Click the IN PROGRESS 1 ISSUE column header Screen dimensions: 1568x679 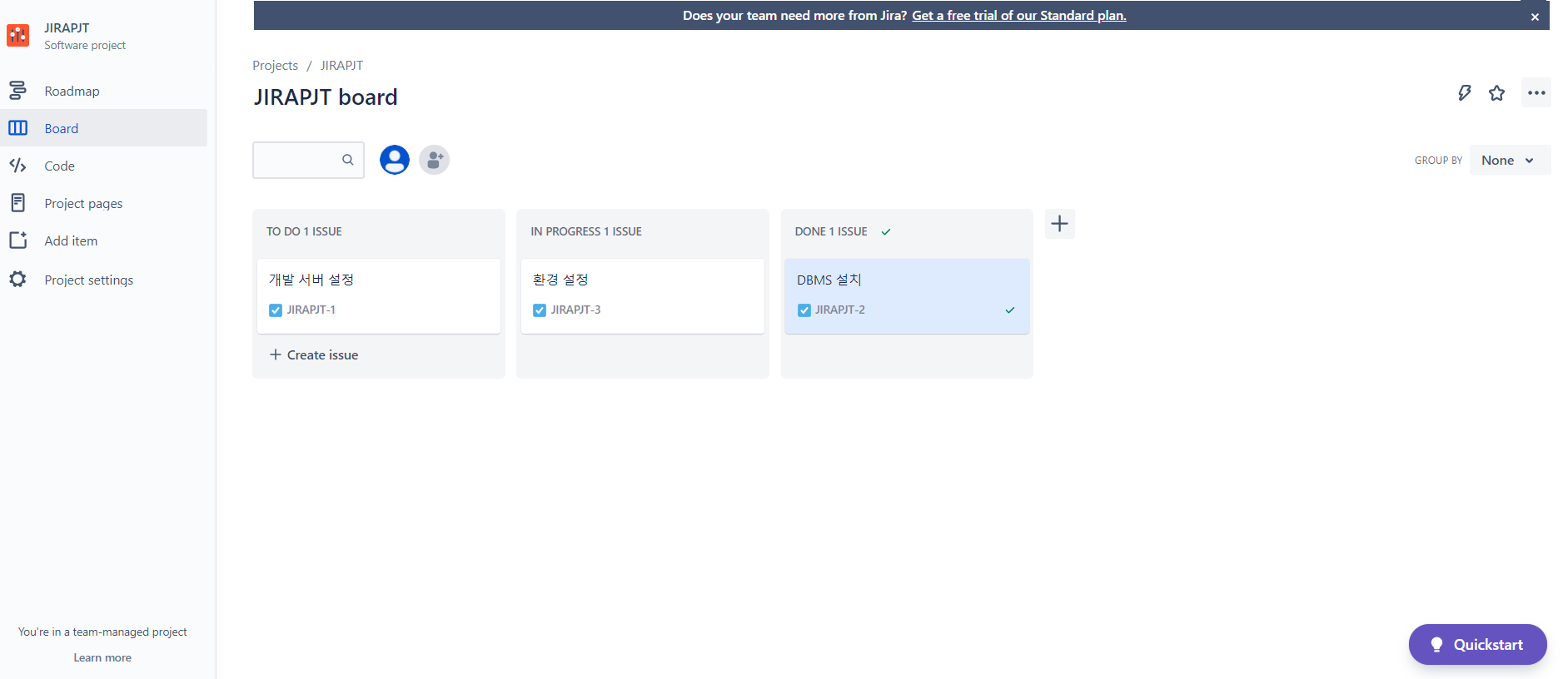pyautogui.click(x=586, y=231)
